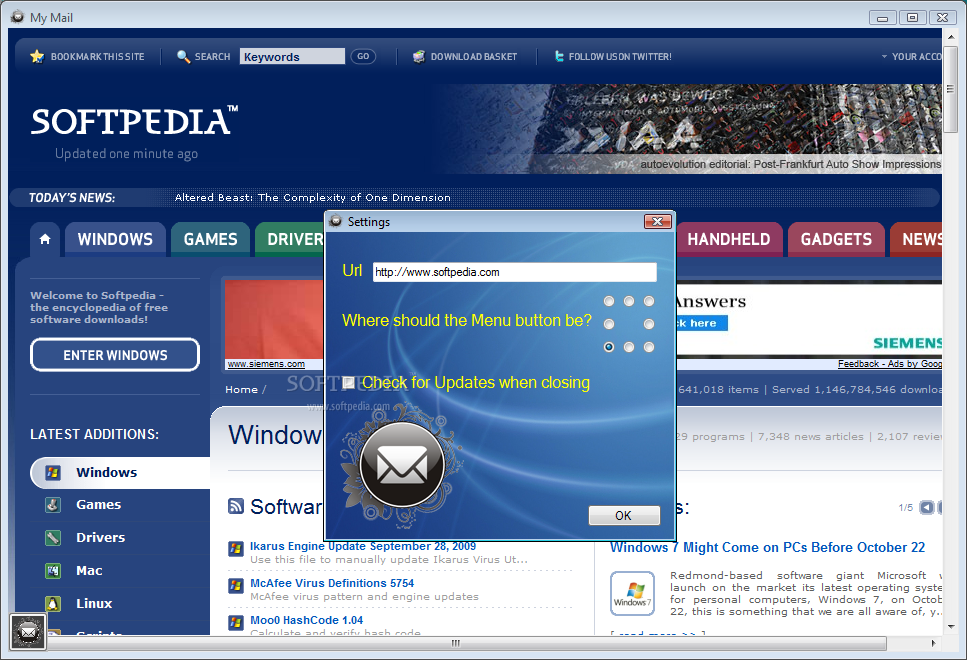
Task: Click the horizontal scrollbar thumb
Action: (x=467, y=643)
